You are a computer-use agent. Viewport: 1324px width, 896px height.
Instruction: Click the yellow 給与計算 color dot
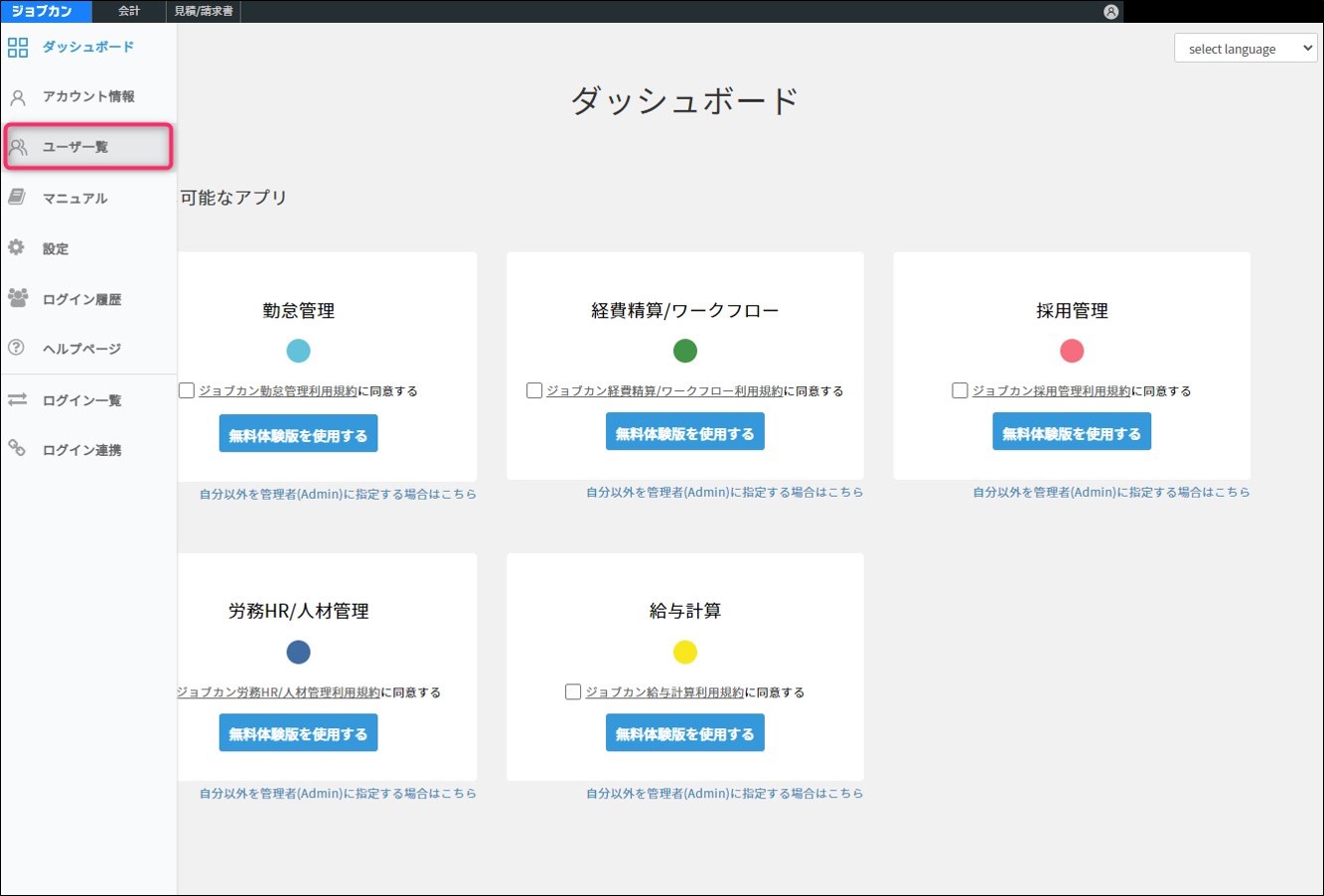685,652
